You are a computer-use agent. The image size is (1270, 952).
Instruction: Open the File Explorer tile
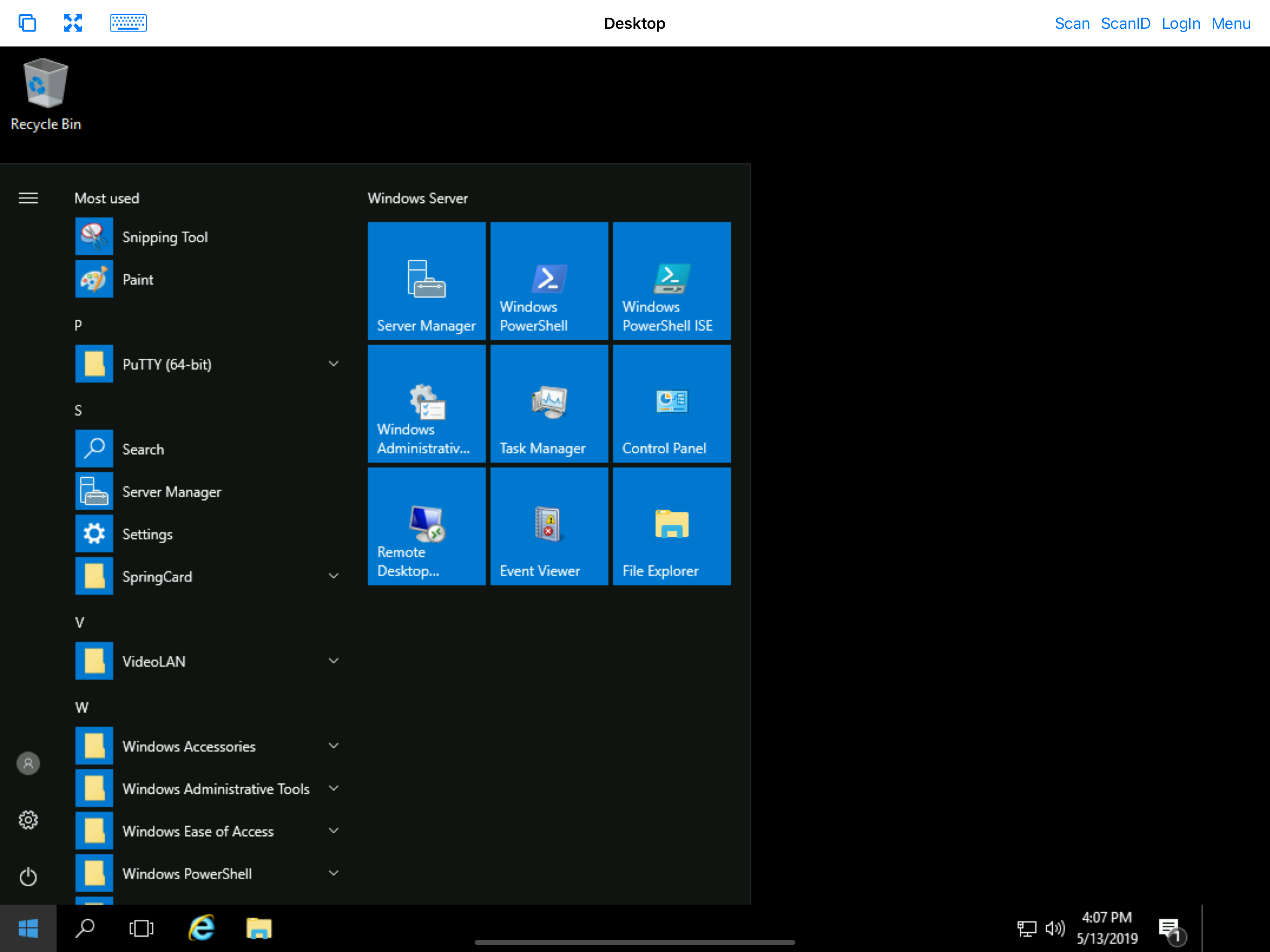coord(672,527)
